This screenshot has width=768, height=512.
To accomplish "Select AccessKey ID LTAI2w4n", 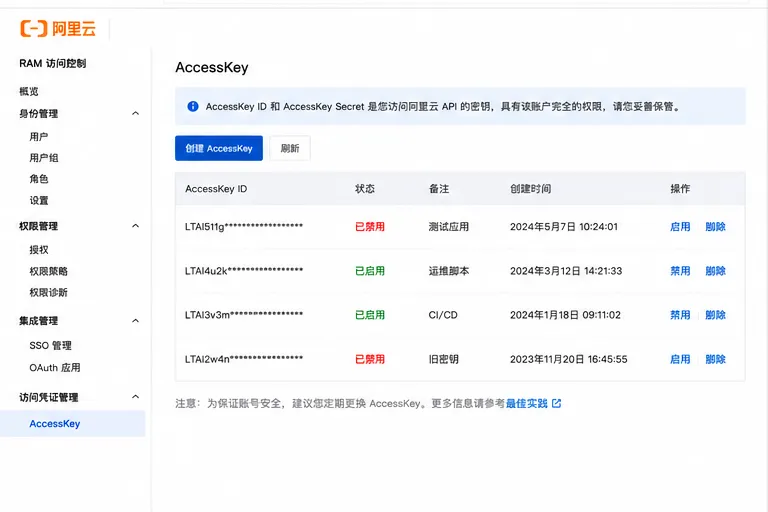I will click(244, 359).
